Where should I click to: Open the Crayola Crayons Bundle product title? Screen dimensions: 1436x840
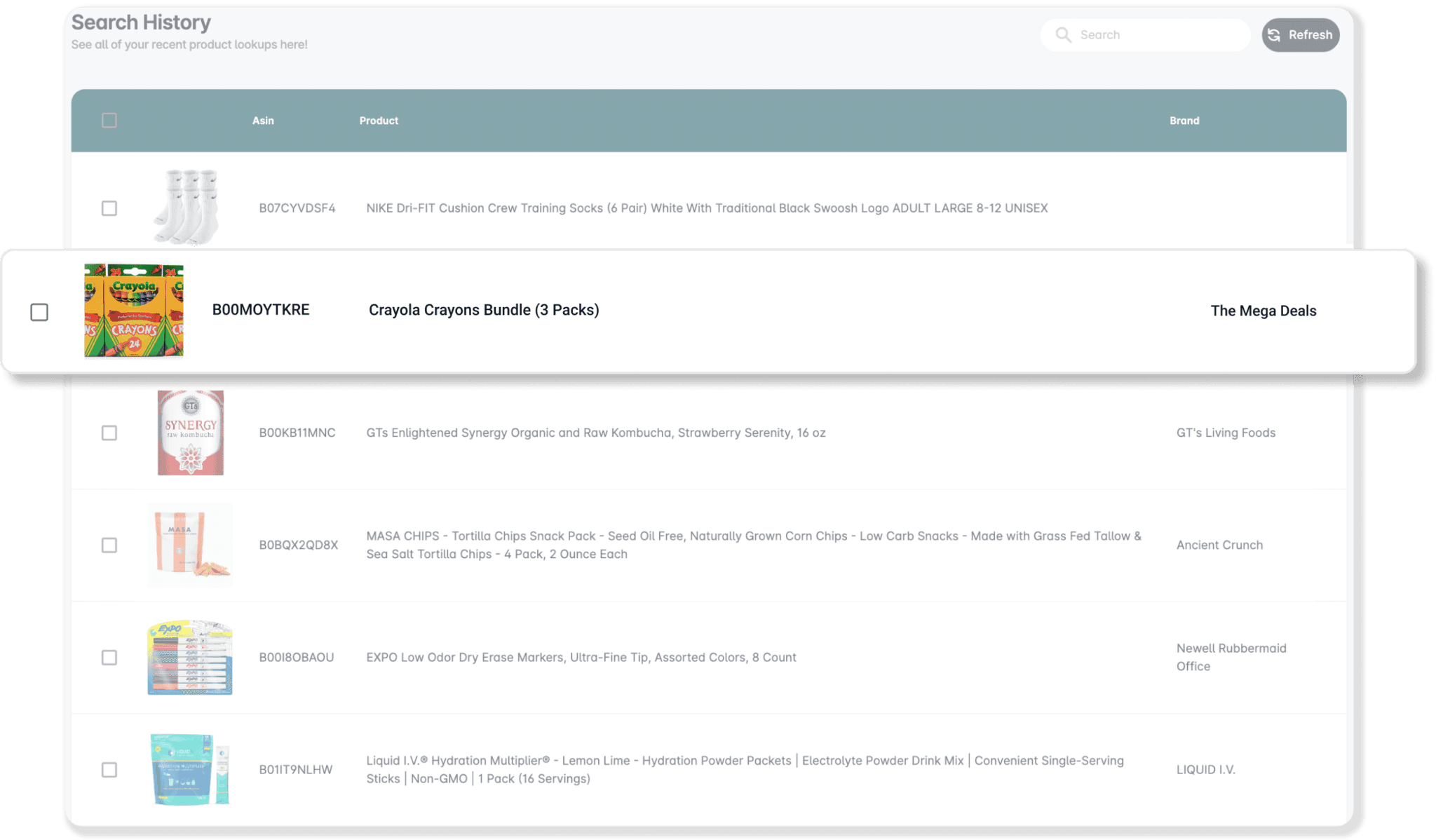pos(484,310)
